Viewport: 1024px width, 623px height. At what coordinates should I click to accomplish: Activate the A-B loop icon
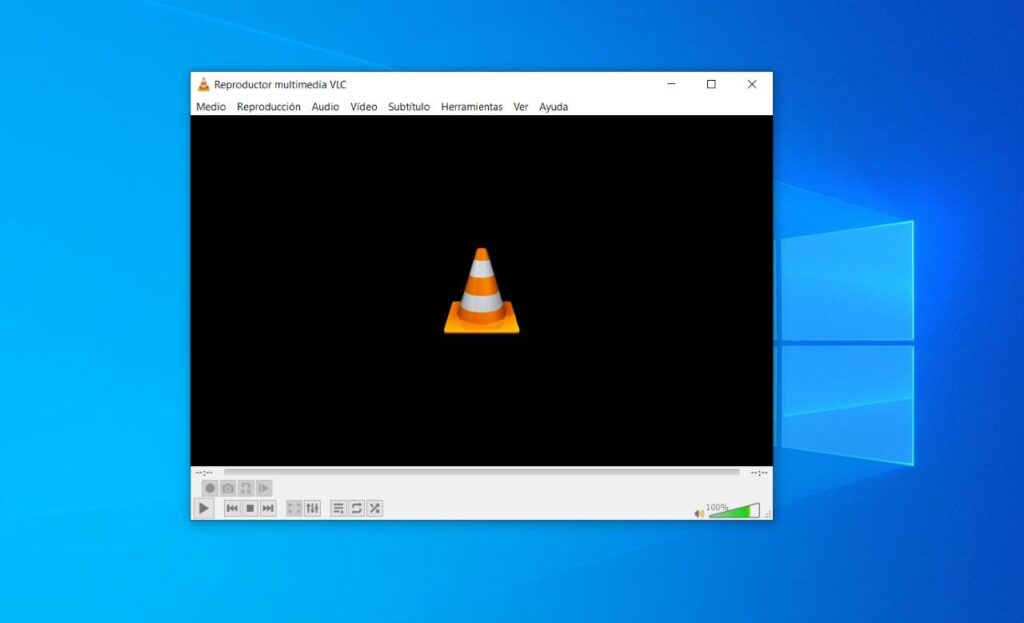click(x=246, y=488)
